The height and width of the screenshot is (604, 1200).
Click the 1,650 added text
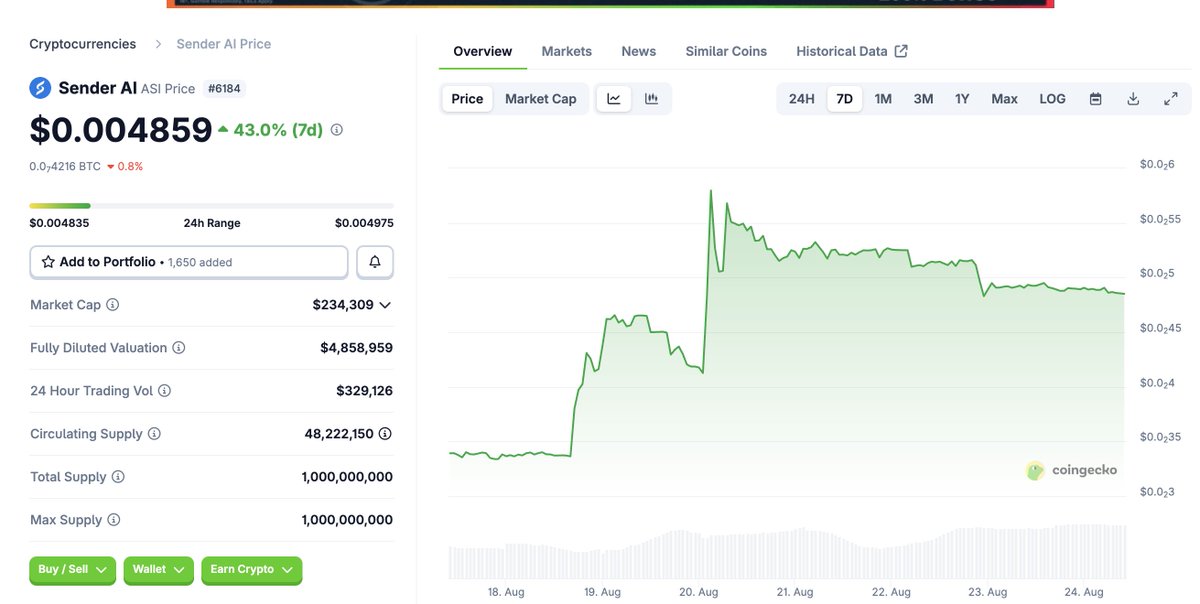(200, 262)
